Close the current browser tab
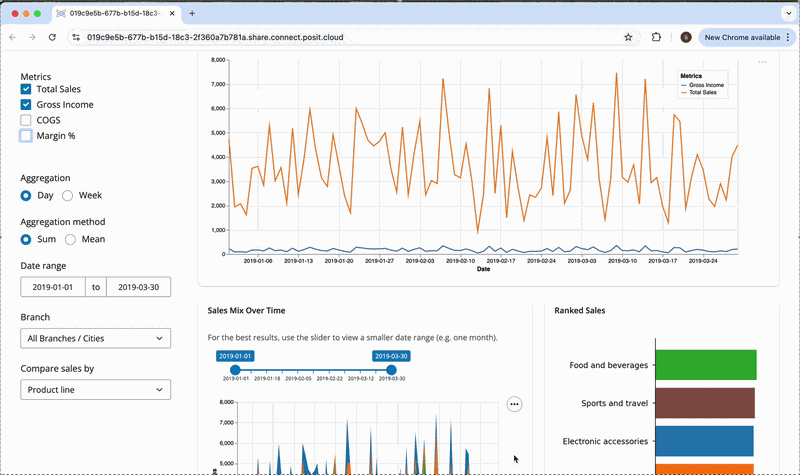Image resolution: width=800 pixels, height=475 pixels. (x=171, y=14)
